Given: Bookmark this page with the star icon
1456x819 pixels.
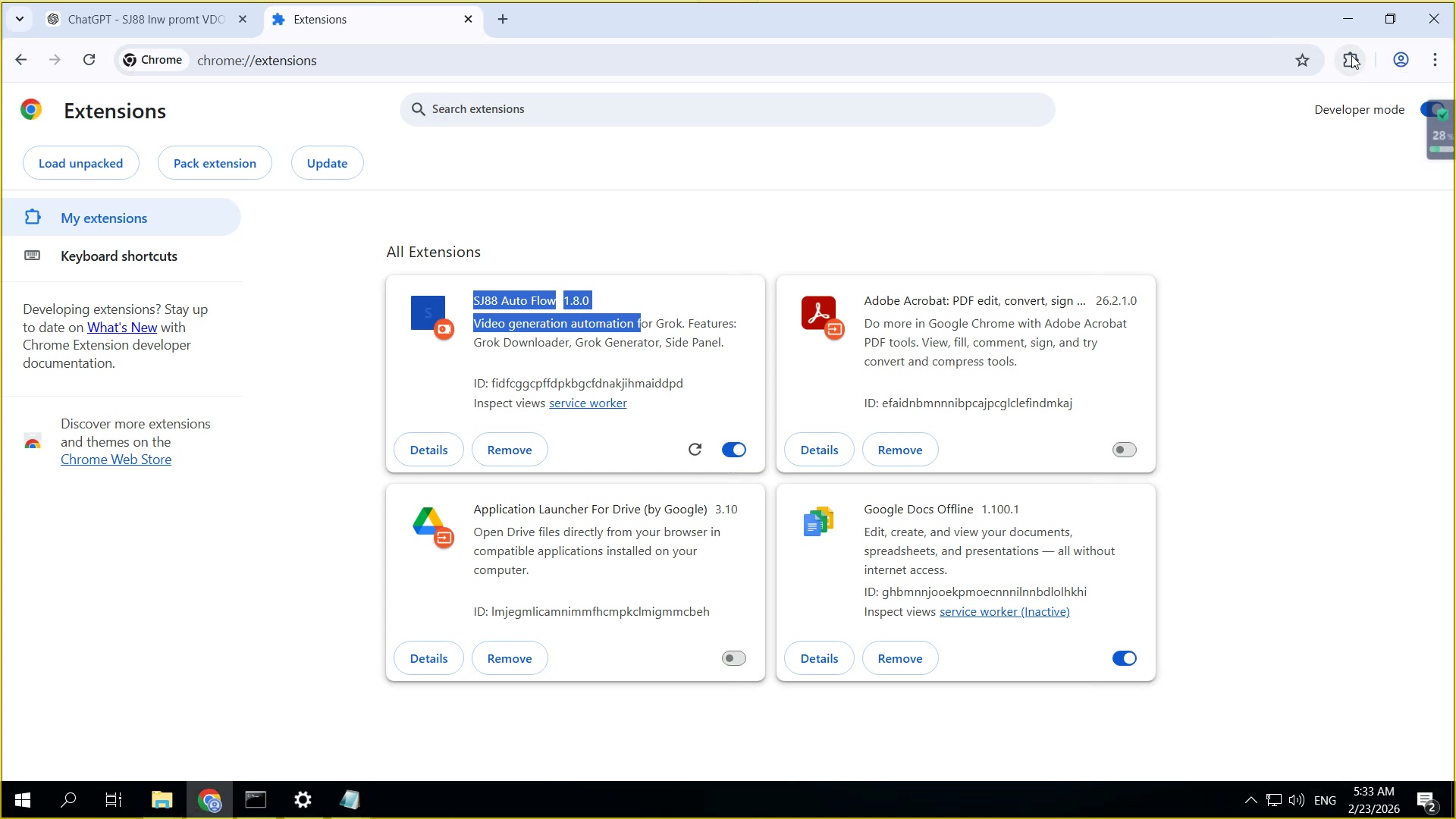Looking at the screenshot, I should click(1302, 60).
